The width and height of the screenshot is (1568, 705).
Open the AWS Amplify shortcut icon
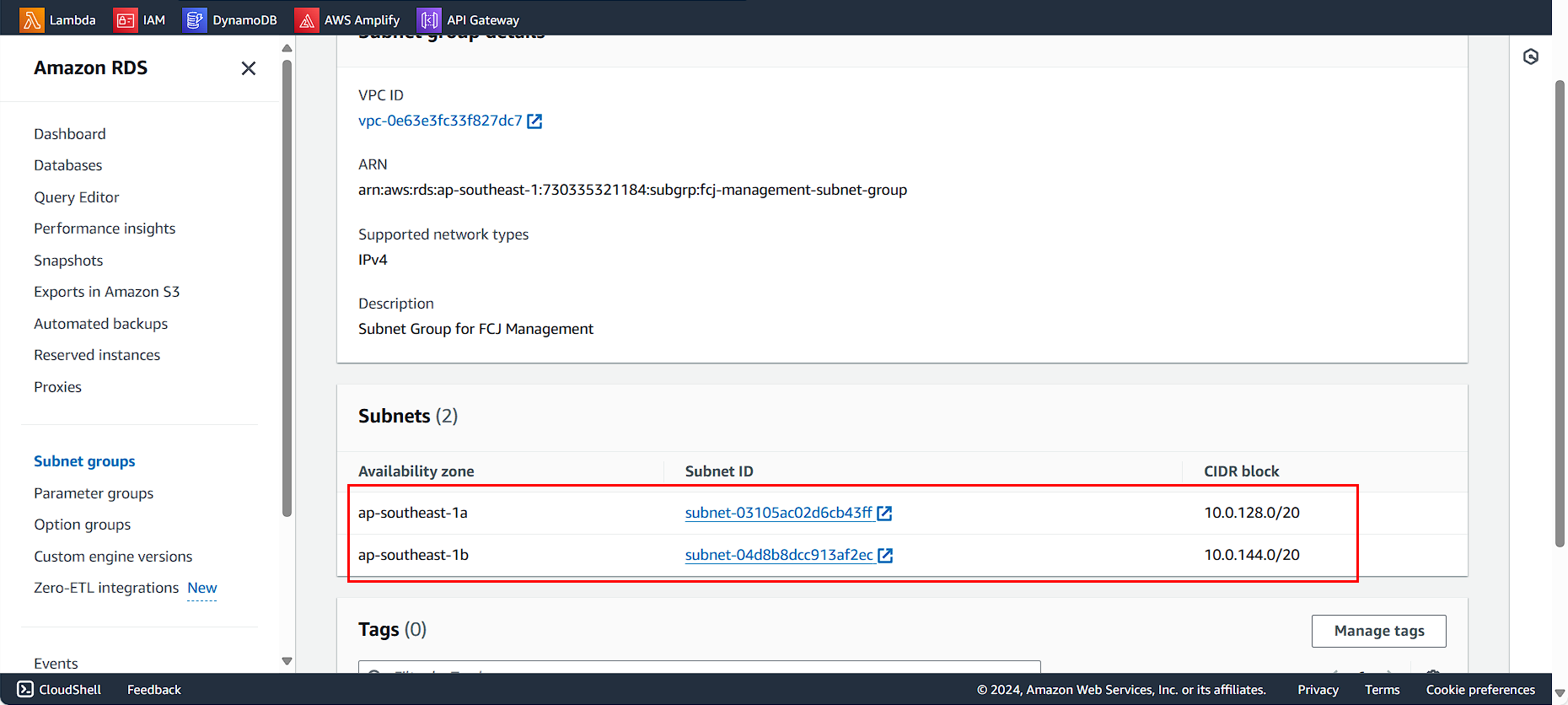[306, 19]
